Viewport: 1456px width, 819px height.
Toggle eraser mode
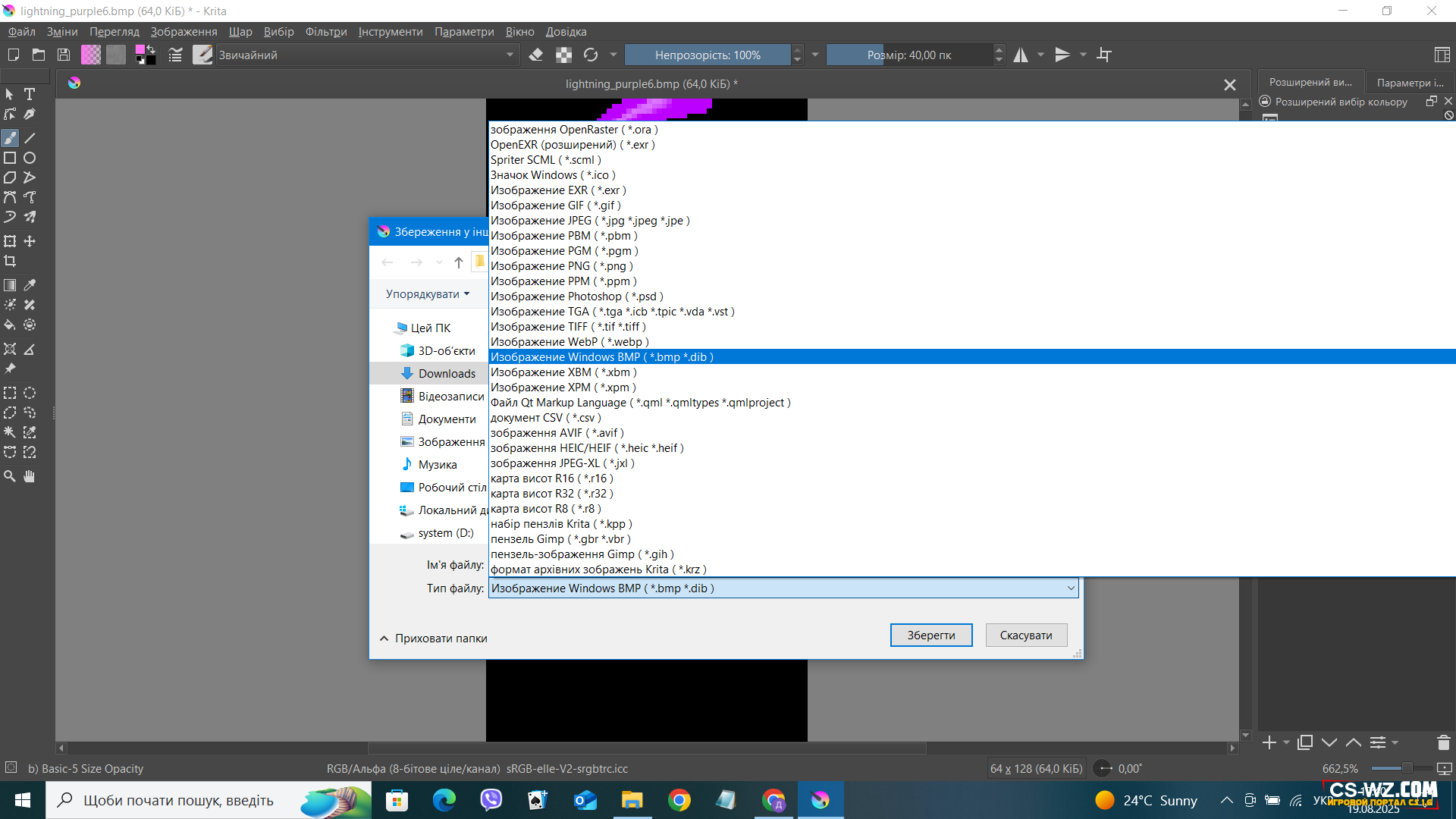point(536,55)
